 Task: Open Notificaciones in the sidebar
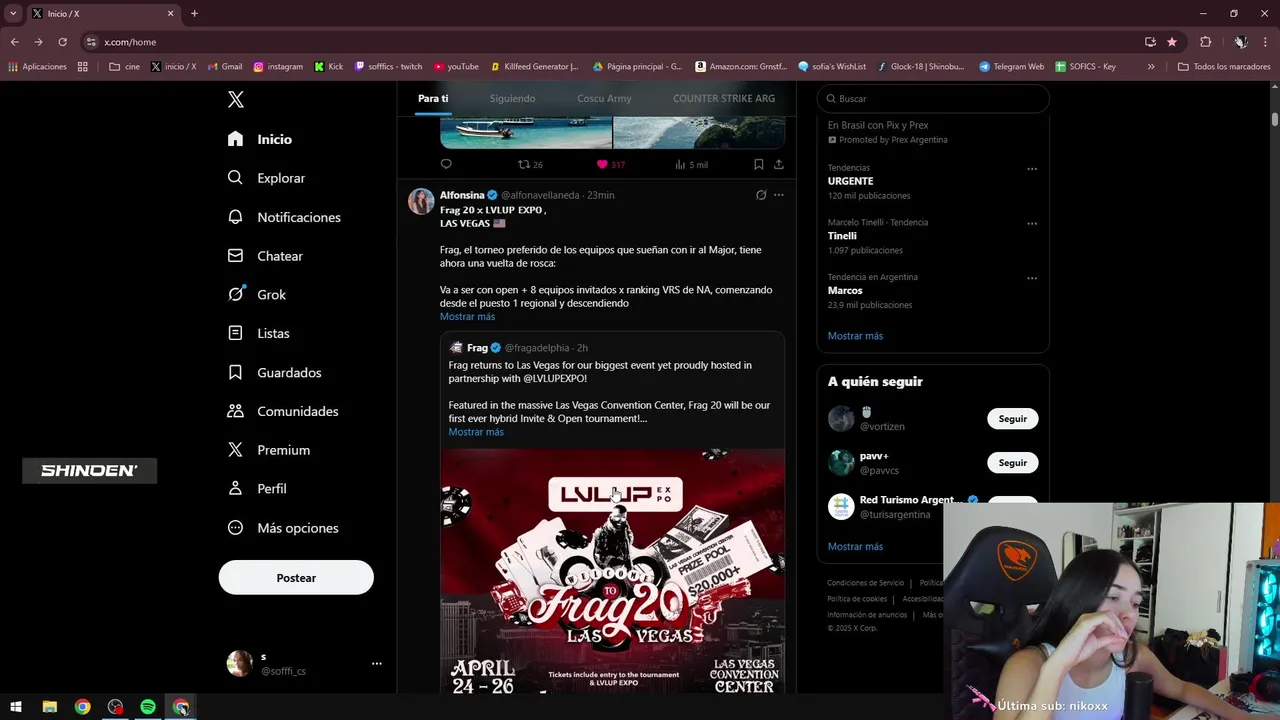tap(284, 217)
